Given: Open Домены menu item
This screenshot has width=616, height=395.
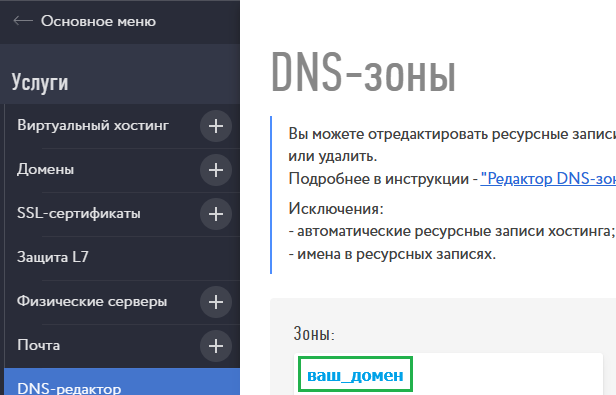Looking at the screenshot, I should pos(45,169).
